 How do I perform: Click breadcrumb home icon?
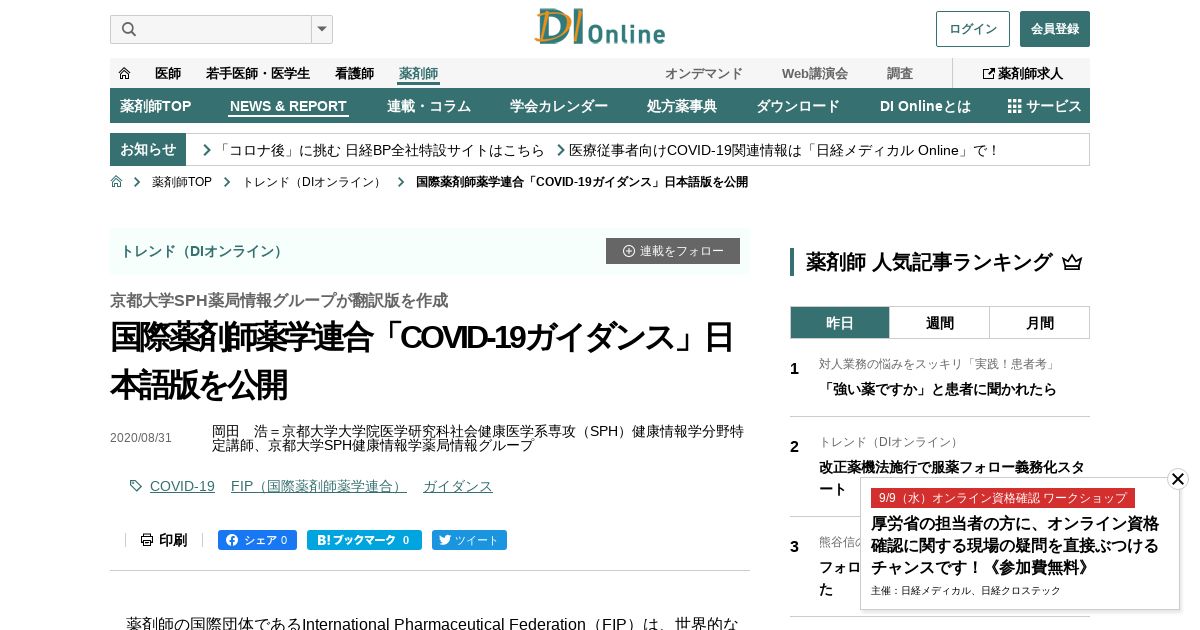(x=116, y=182)
